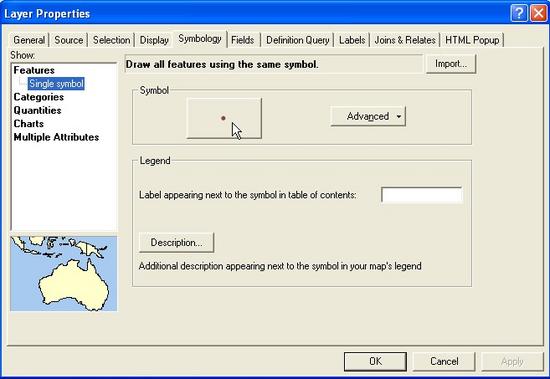Open the Description... dialog
Image resolution: width=550 pixels, height=379 pixels.
pyautogui.click(x=176, y=242)
